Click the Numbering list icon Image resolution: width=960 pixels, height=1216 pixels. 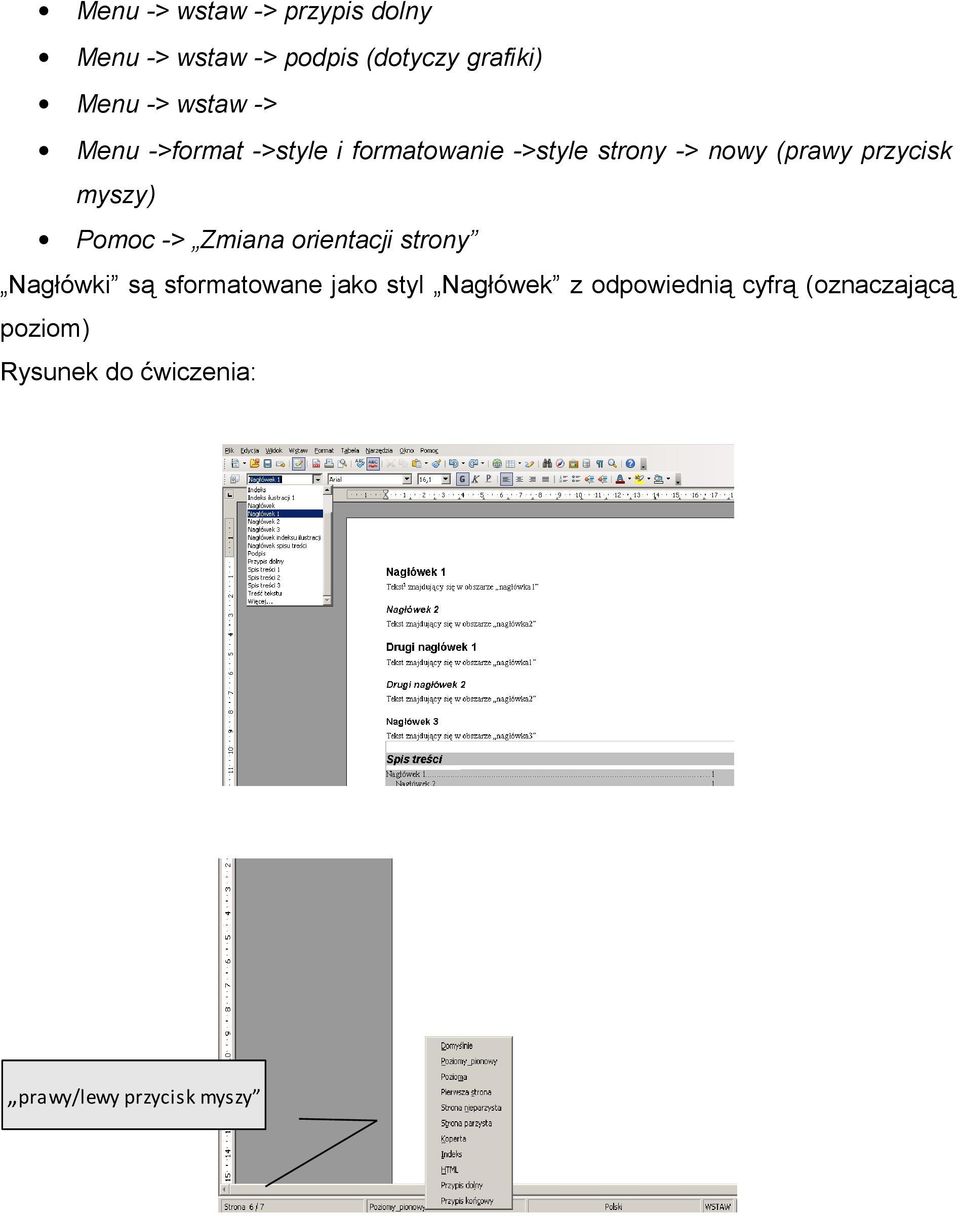point(563,480)
